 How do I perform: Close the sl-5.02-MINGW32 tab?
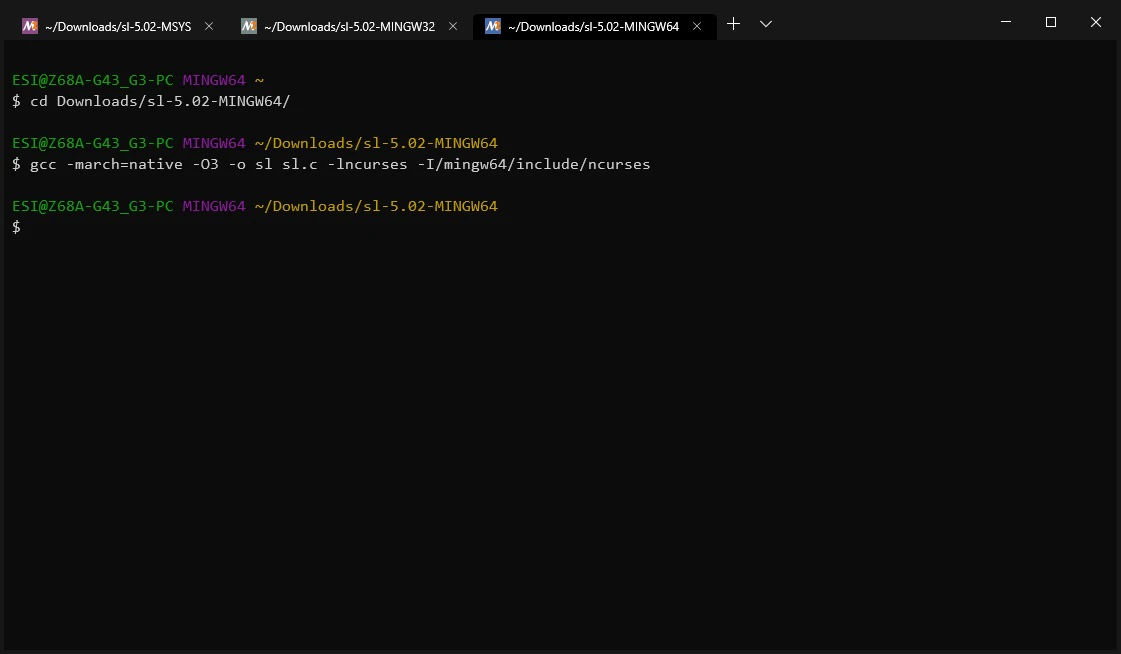click(453, 26)
